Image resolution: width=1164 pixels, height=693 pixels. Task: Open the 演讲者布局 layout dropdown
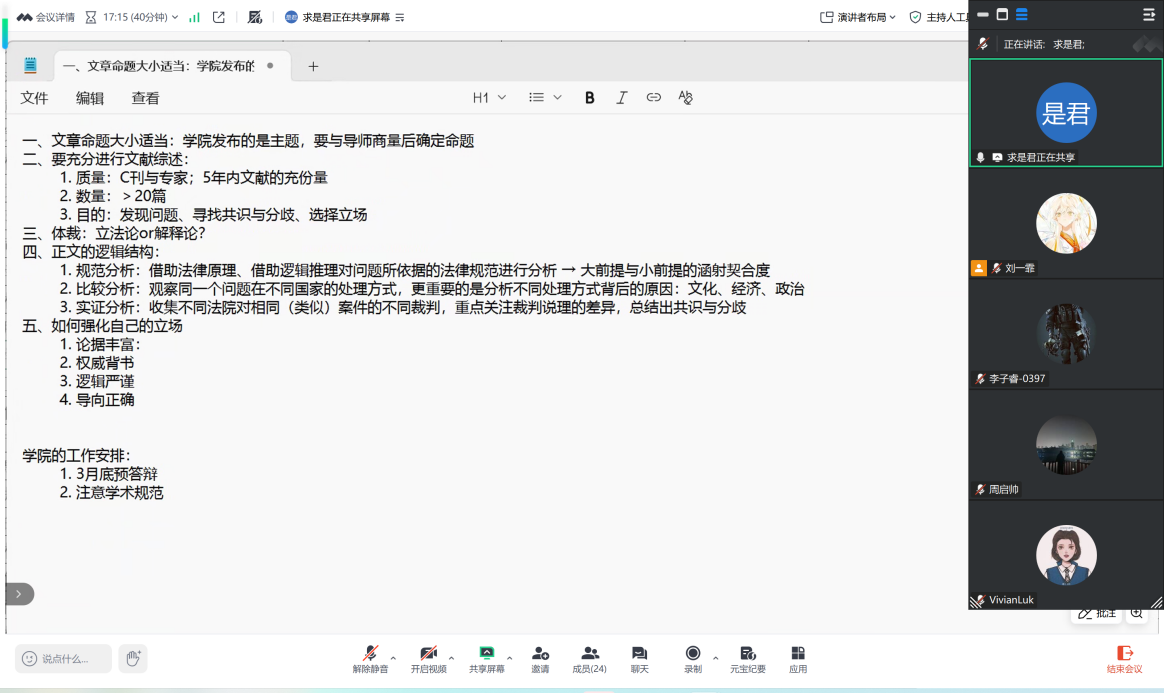pos(858,17)
